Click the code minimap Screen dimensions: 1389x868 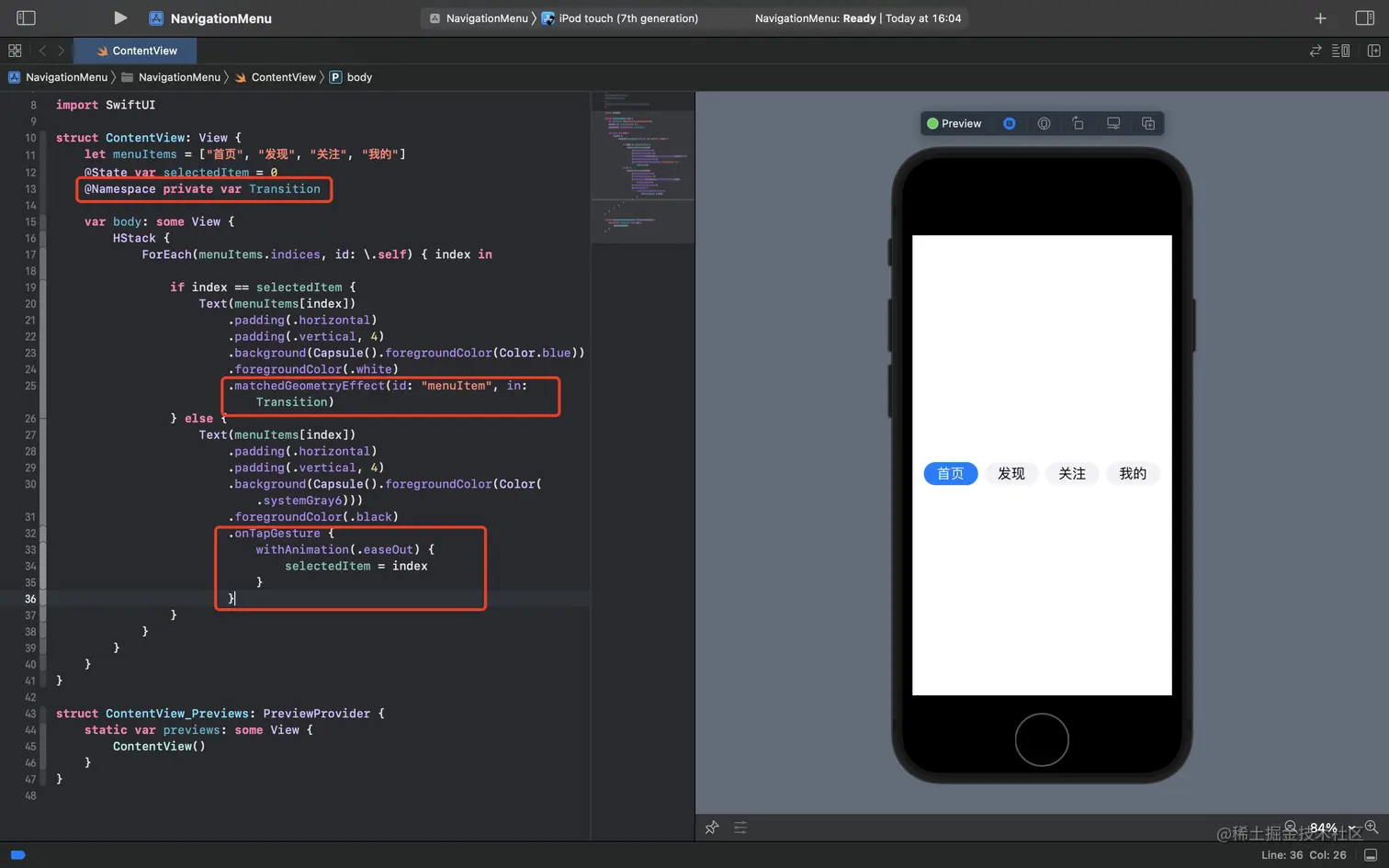643,167
